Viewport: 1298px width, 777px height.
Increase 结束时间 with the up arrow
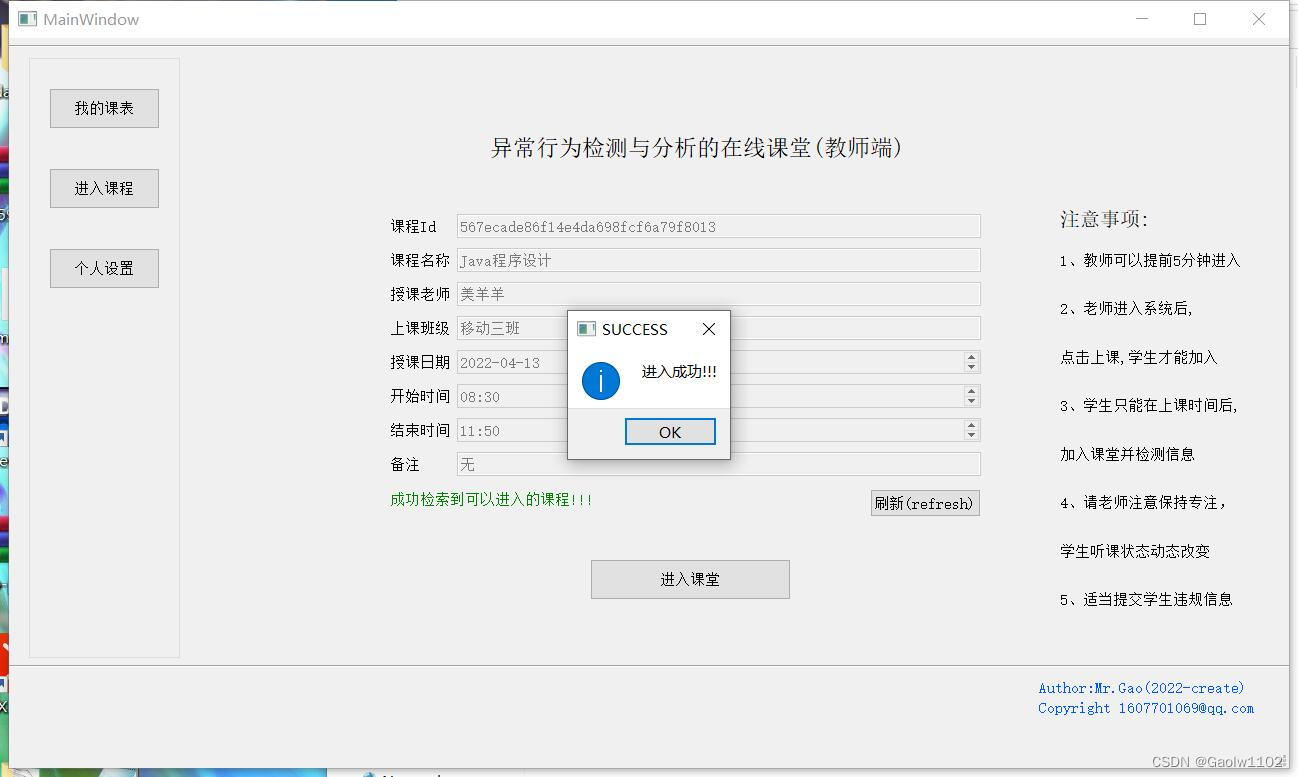coord(971,424)
